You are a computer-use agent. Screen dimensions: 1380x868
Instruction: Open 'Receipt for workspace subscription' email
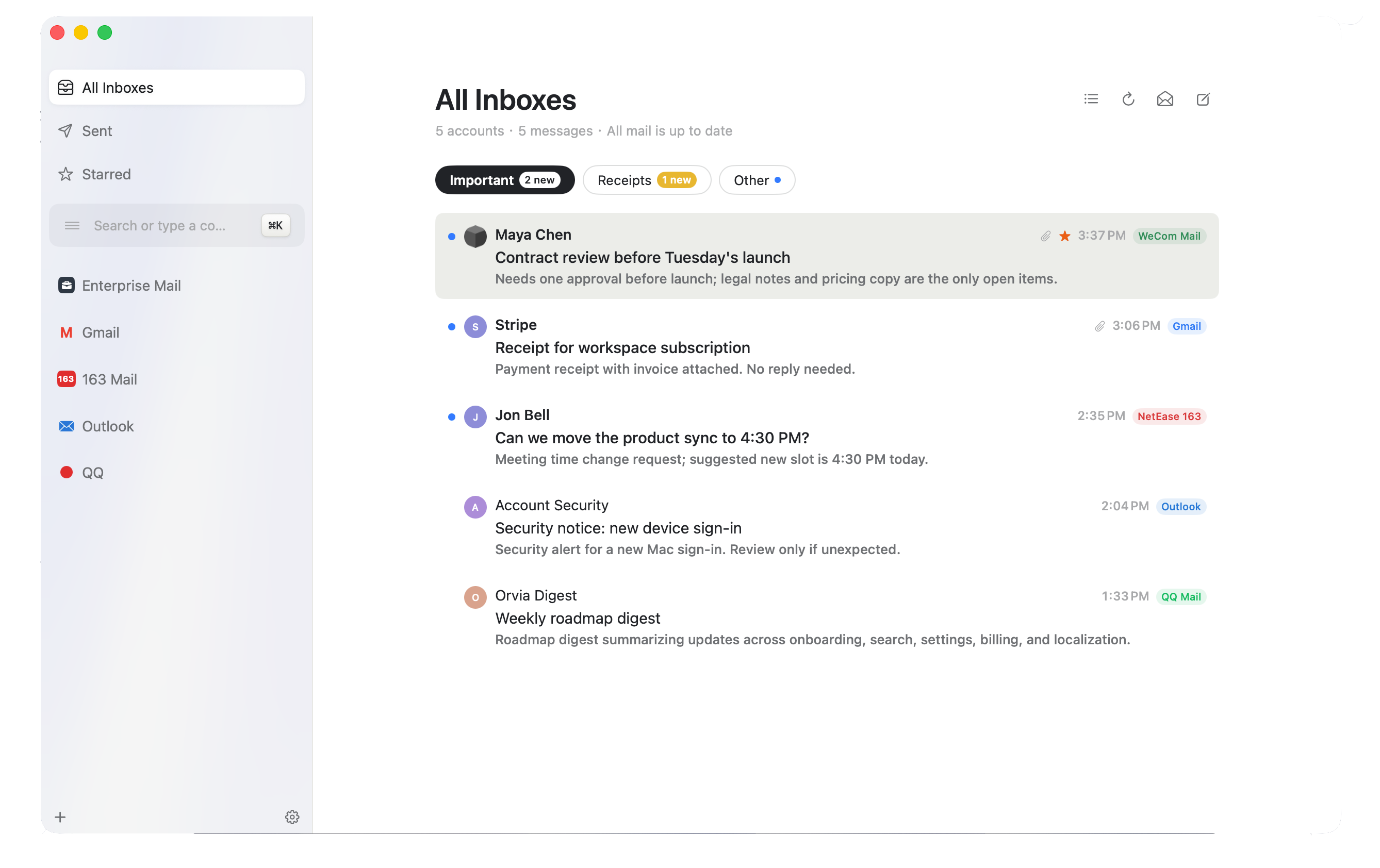tap(827, 346)
